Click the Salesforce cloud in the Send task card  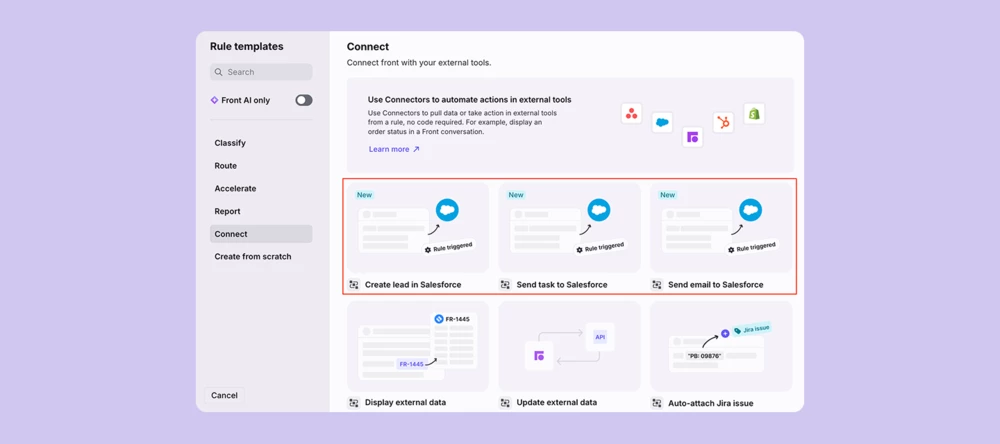coord(599,210)
